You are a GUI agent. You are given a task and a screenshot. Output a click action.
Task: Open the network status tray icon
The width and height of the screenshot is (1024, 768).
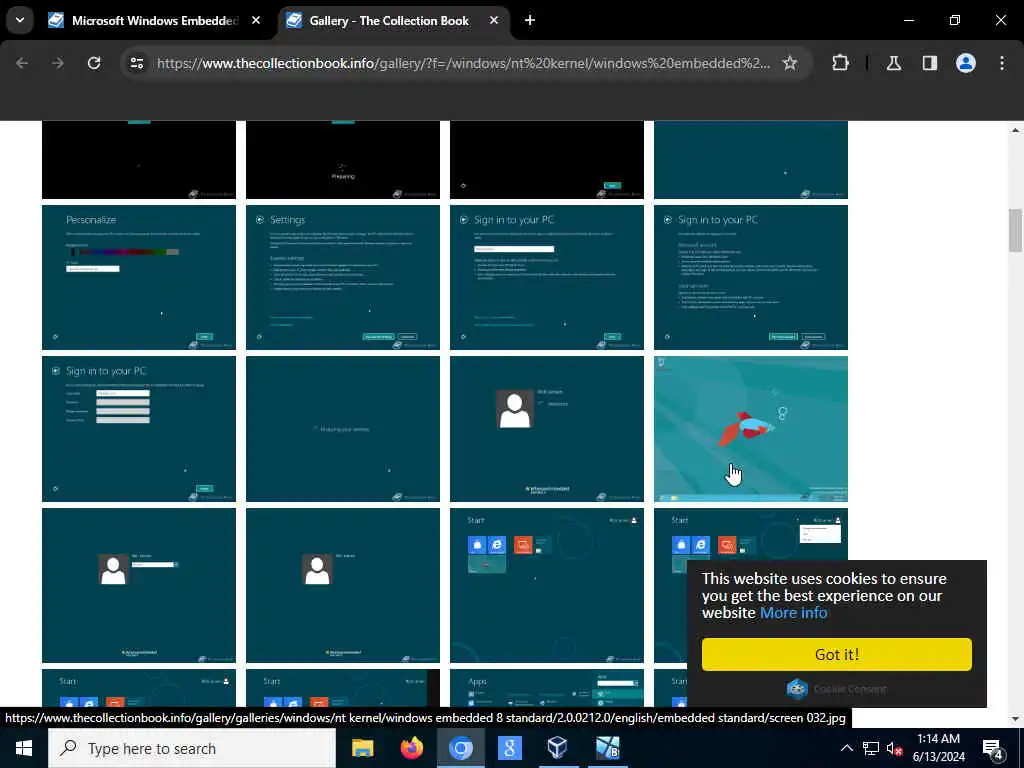tap(871, 748)
